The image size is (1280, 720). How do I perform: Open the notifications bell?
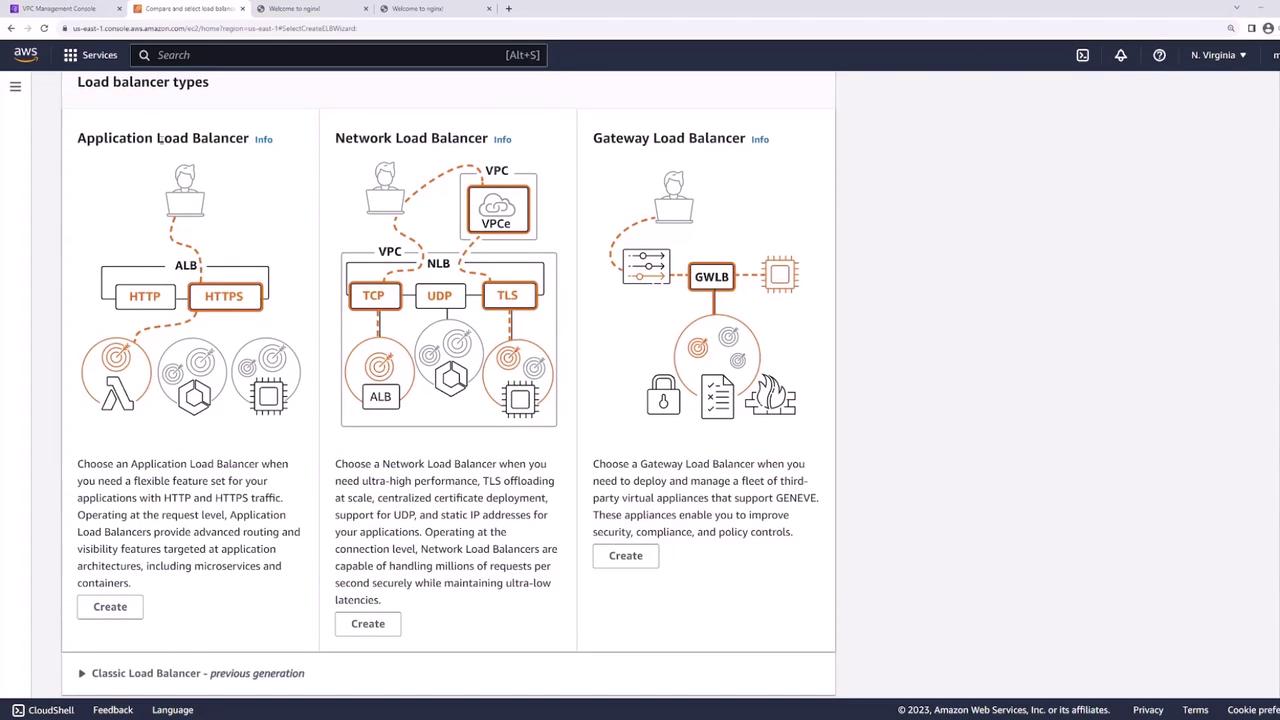pos(1121,55)
